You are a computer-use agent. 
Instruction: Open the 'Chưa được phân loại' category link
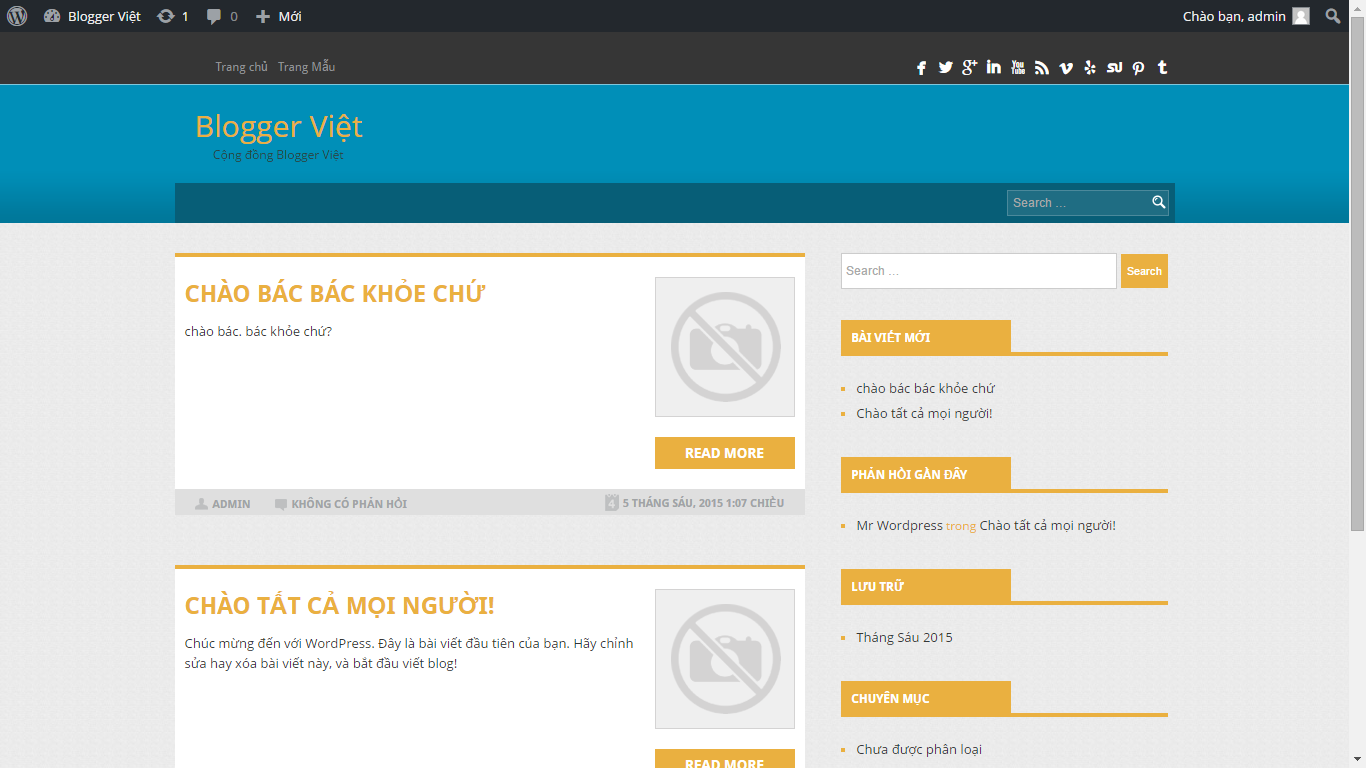tap(920, 749)
